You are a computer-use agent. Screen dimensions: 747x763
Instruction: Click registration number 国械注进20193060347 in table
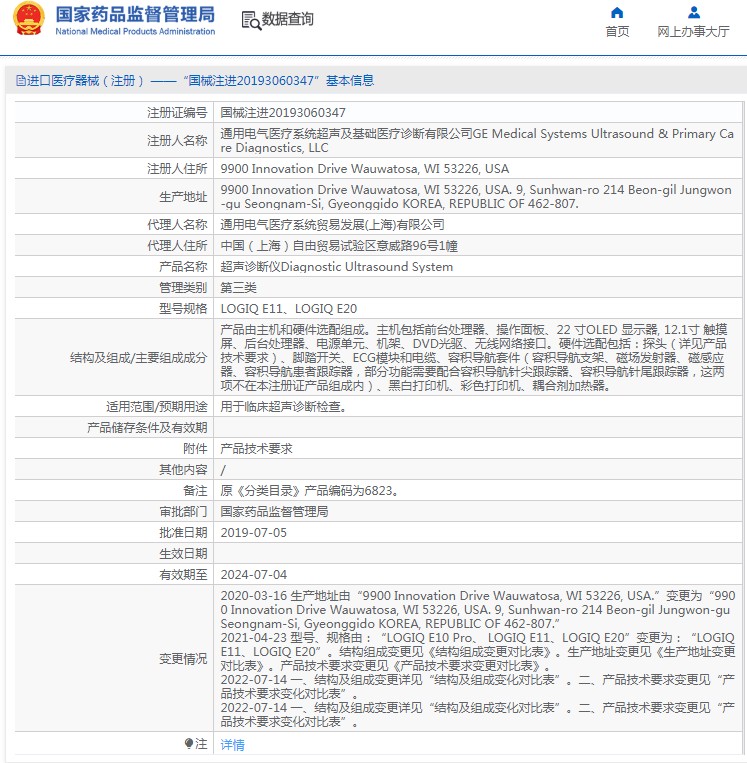click(283, 113)
